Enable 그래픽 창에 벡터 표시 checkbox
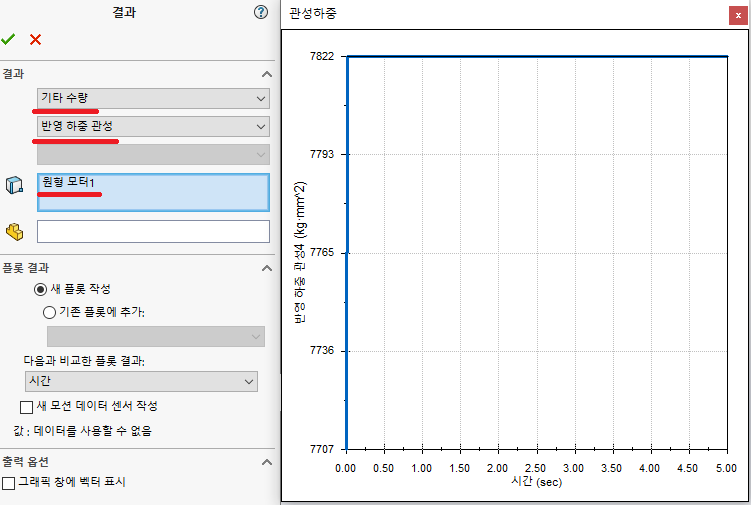Screen dimensions: 751x505 [9, 483]
